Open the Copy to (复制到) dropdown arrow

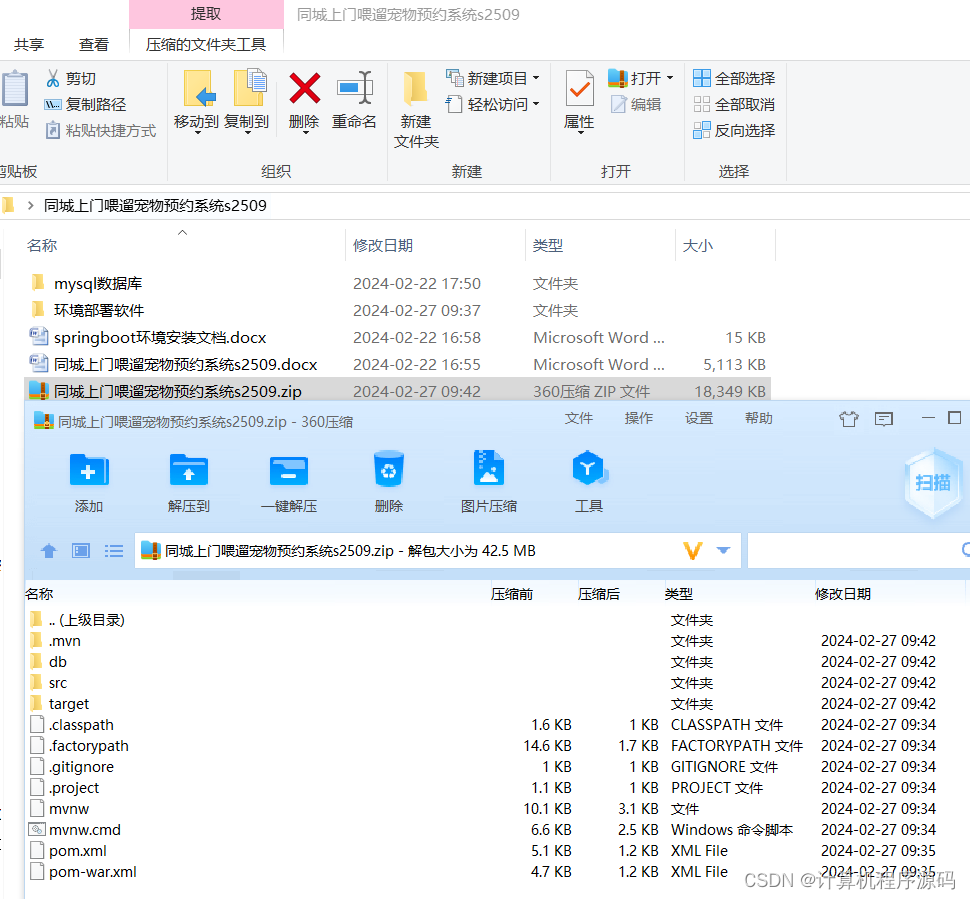pyautogui.click(x=247, y=132)
